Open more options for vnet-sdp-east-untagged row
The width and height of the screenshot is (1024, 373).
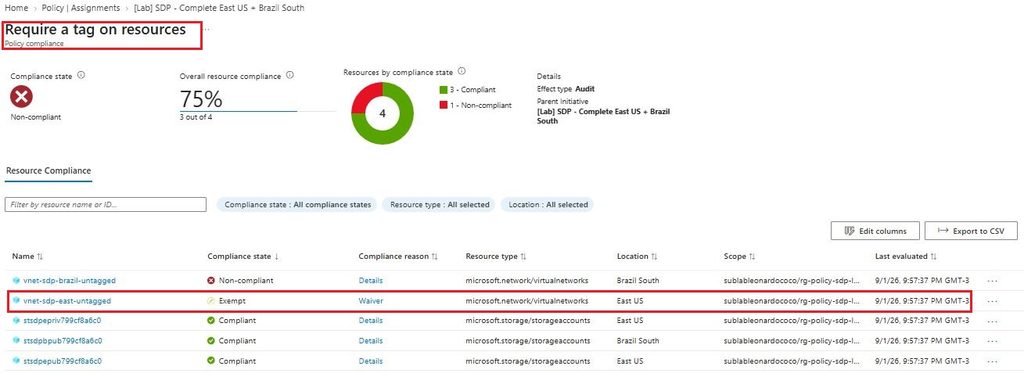993,301
